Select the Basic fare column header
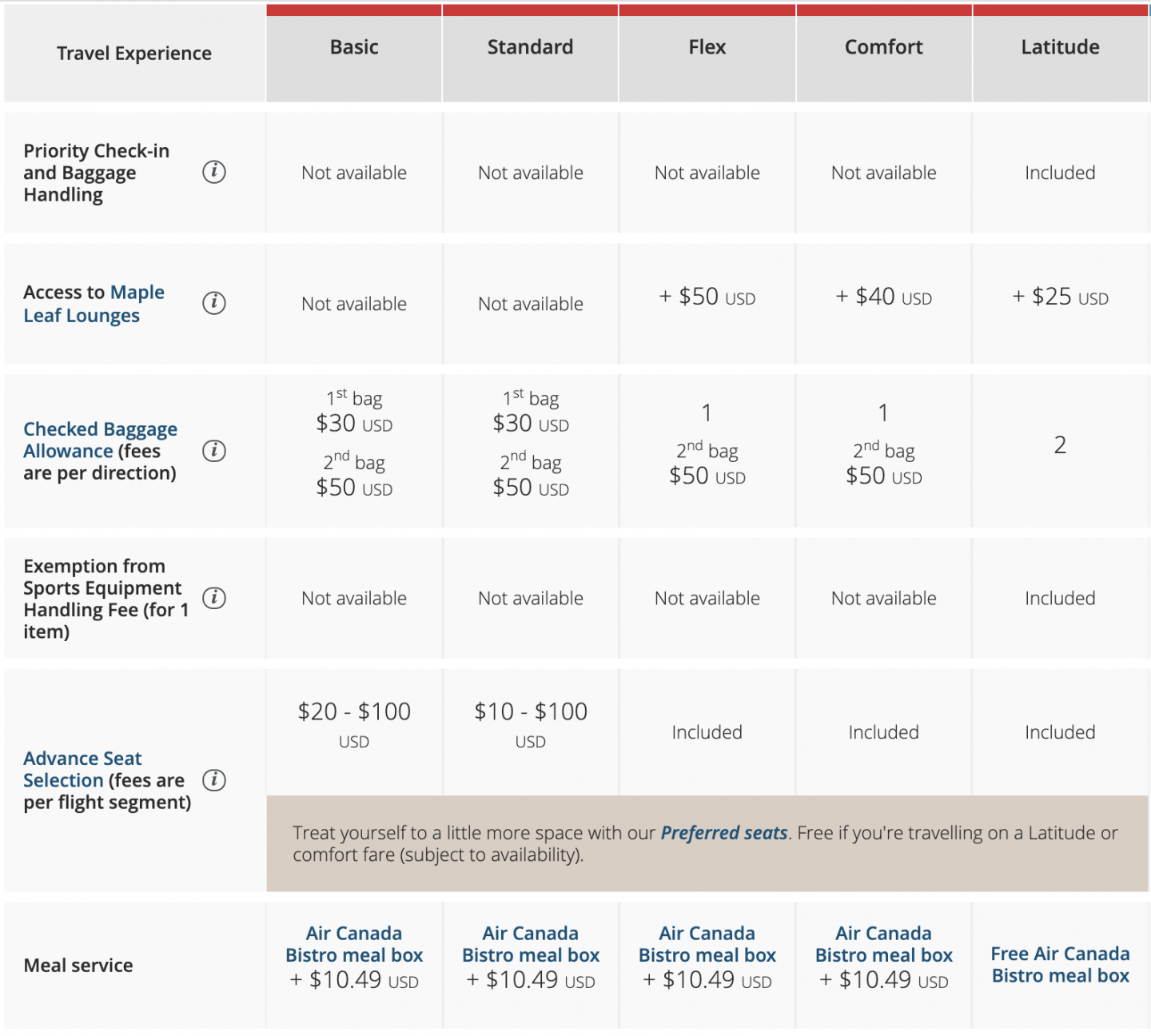Viewport: 1151px width, 1036px height. (x=354, y=48)
